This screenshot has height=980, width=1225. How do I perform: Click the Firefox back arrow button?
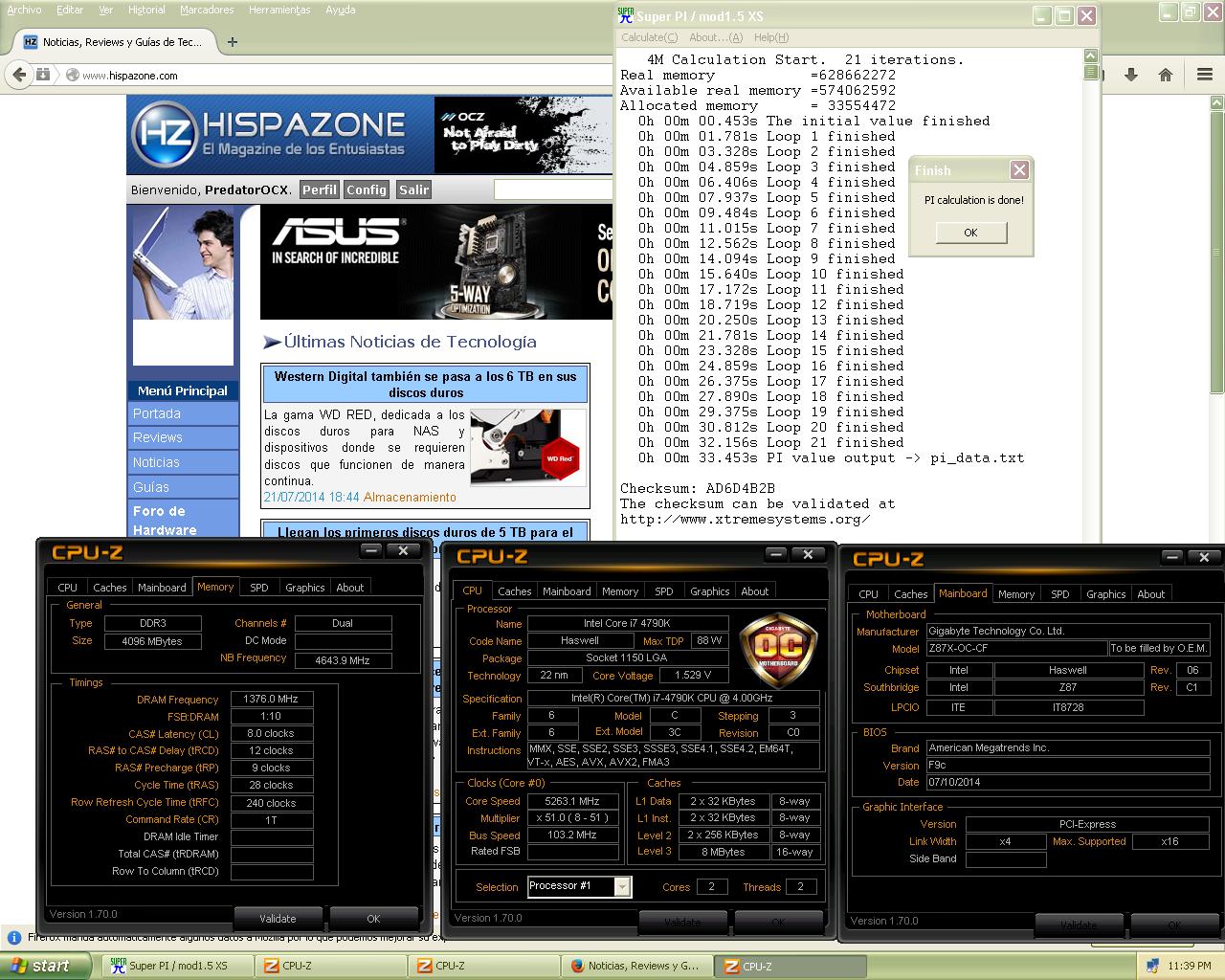(18, 75)
